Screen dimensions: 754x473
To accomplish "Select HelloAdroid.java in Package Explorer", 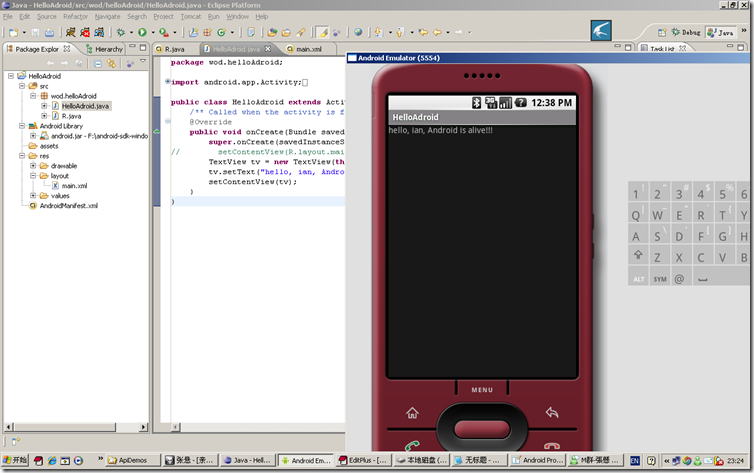I will point(85,106).
